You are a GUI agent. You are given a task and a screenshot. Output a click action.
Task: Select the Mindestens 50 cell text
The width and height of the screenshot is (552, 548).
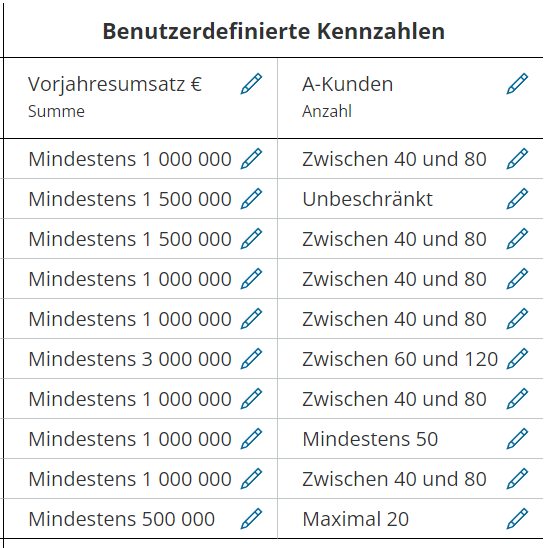[370, 439]
